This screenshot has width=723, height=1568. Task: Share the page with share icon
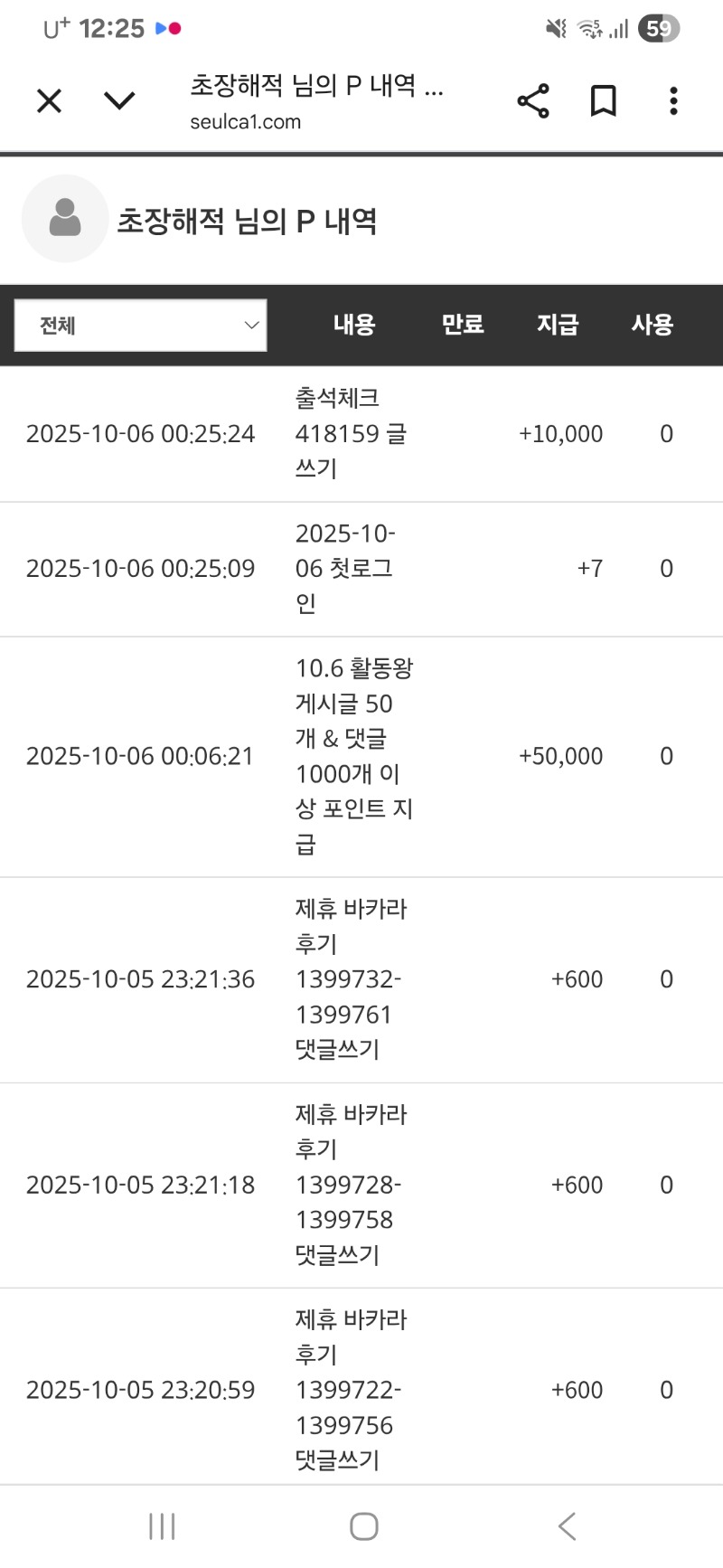pos(533,101)
